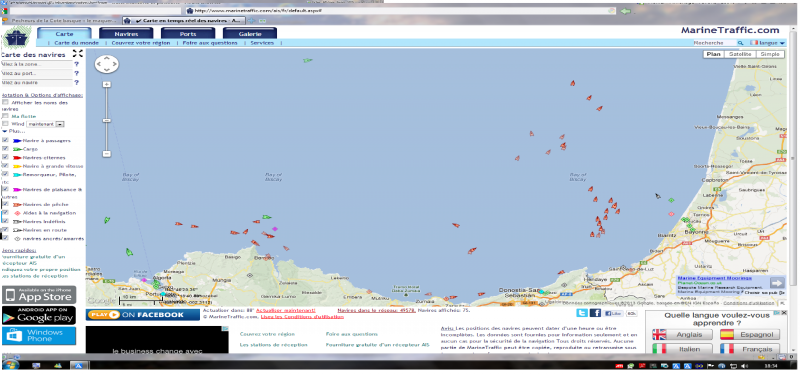The image size is (800, 375).
Task: Click the Facebook share icon
Action: [595, 313]
